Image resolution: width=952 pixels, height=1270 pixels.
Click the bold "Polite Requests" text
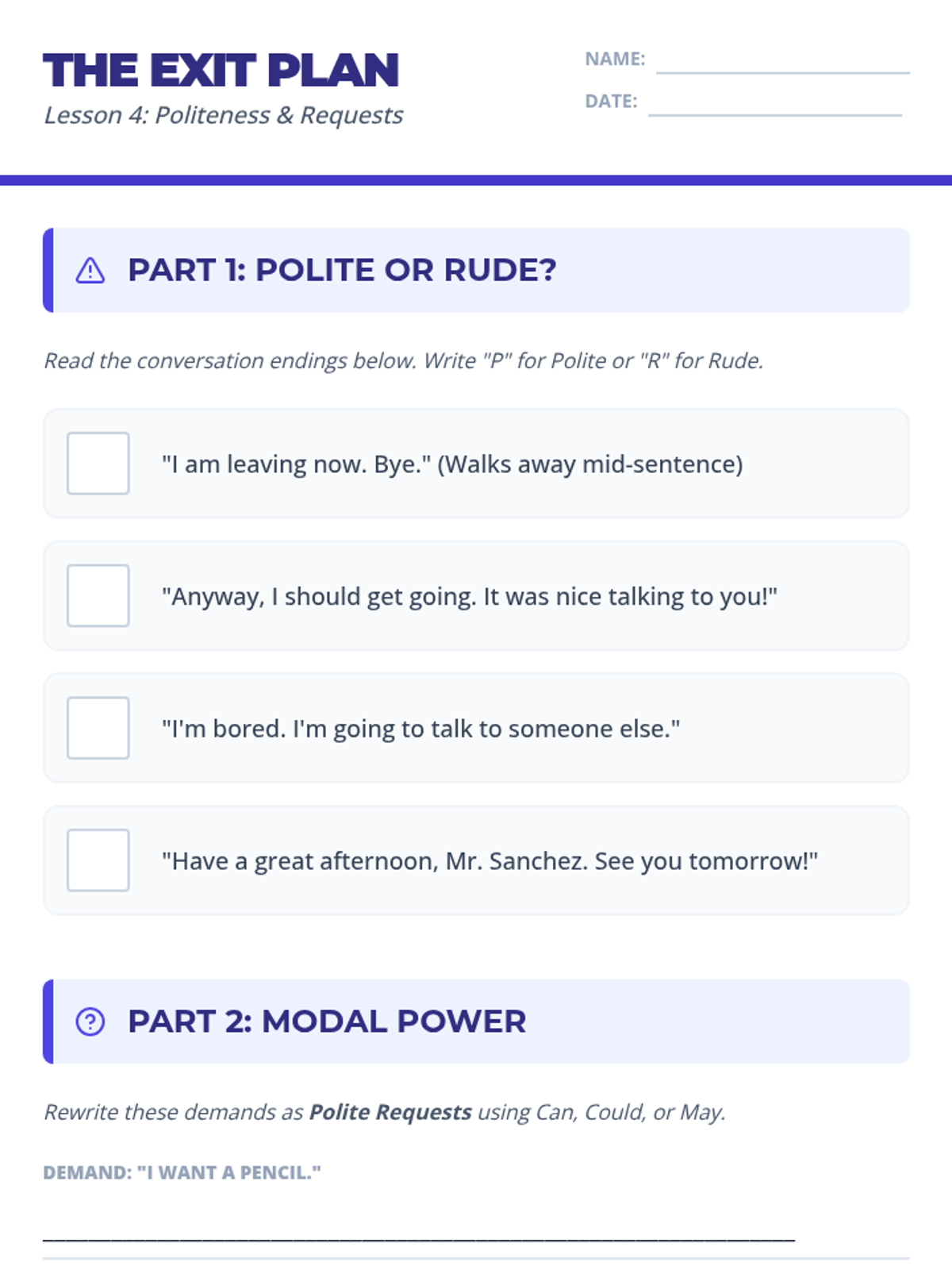(390, 1112)
